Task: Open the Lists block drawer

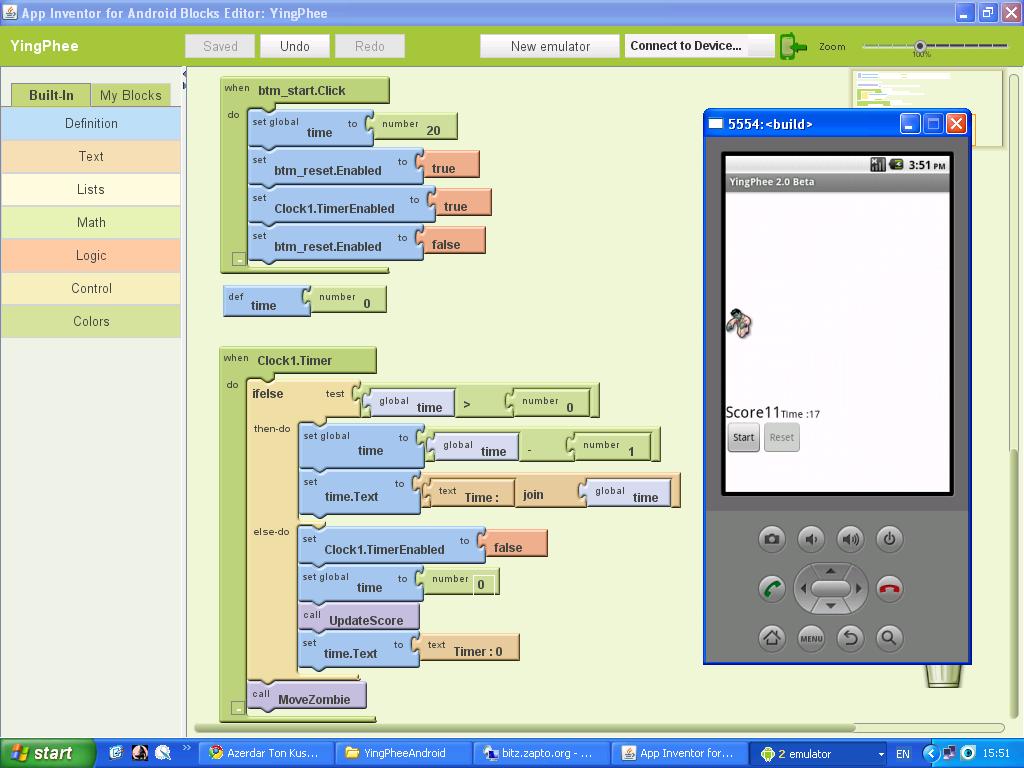Action: (91, 189)
